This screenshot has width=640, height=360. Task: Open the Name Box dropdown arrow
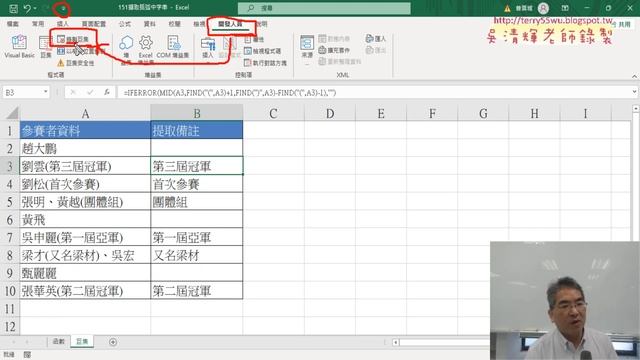pos(46,93)
